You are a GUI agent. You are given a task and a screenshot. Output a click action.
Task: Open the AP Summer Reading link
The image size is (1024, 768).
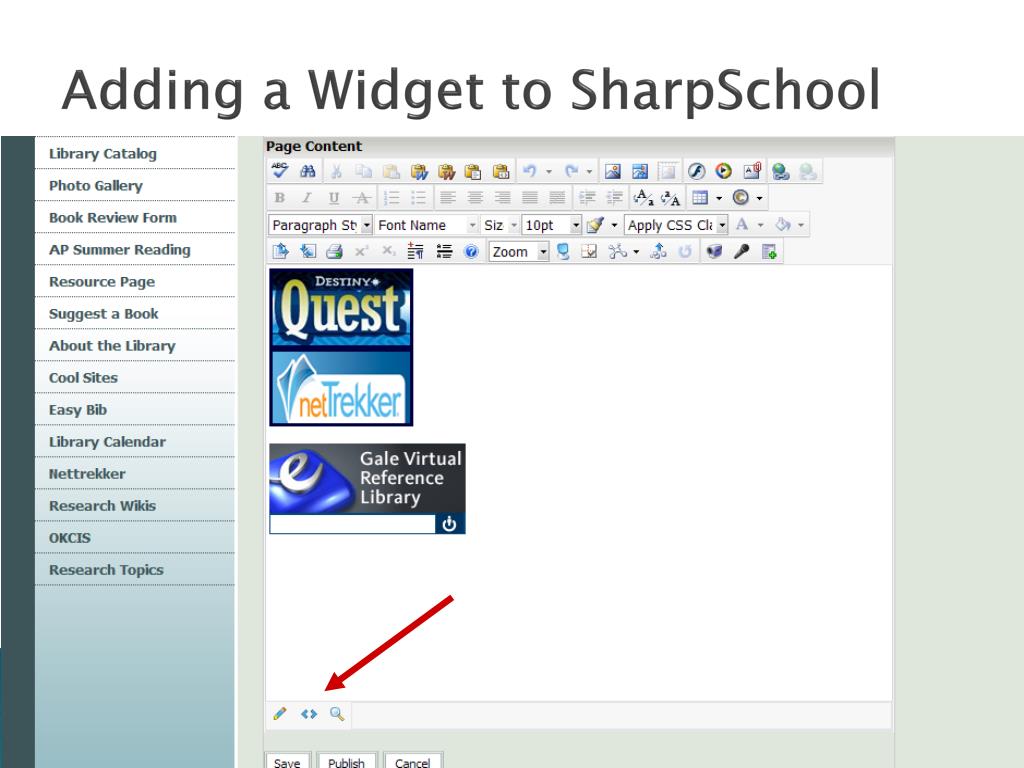click(120, 249)
